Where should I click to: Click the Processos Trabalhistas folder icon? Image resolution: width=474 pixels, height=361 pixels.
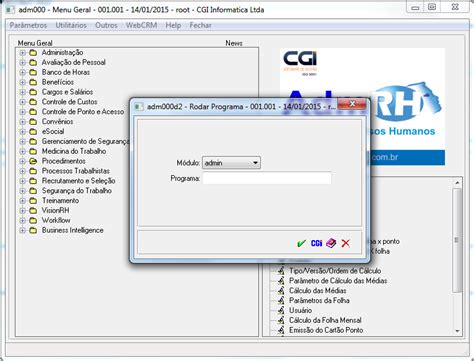point(33,171)
